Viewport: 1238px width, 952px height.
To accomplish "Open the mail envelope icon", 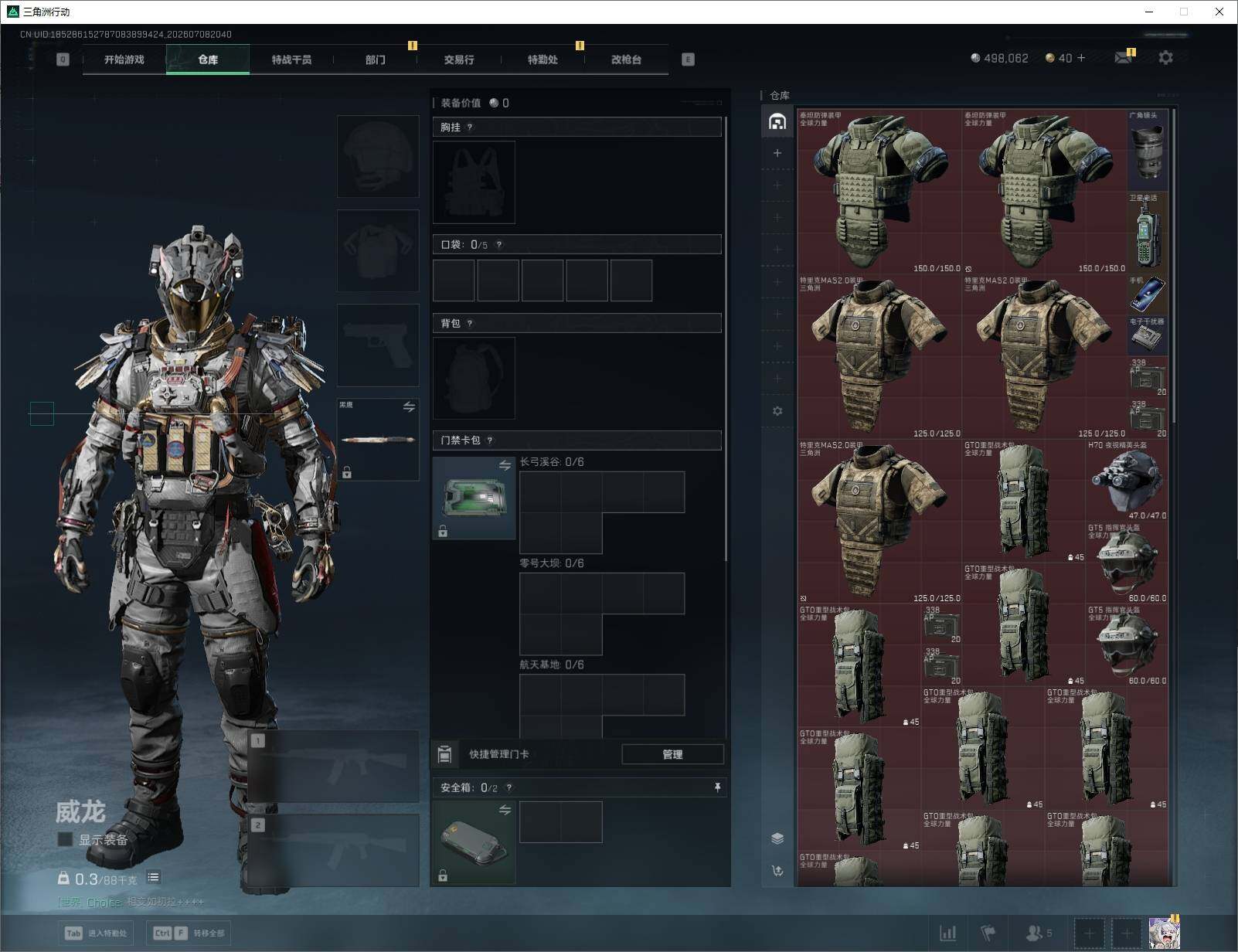I will point(1124,58).
